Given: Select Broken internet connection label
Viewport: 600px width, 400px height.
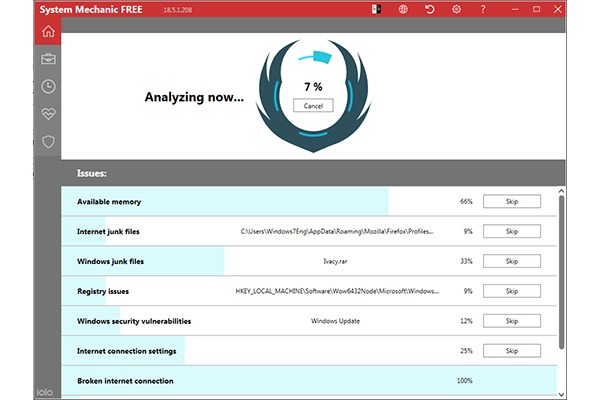Looking at the screenshot, I should 125,381.
